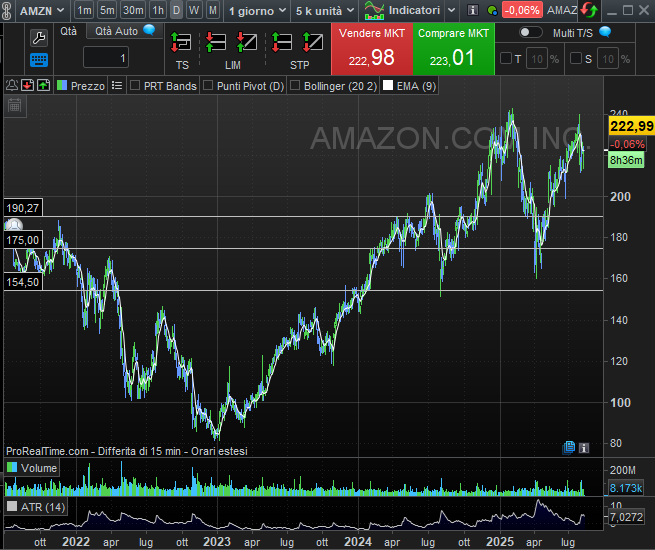Click the S percent input field

click(608, 59)
